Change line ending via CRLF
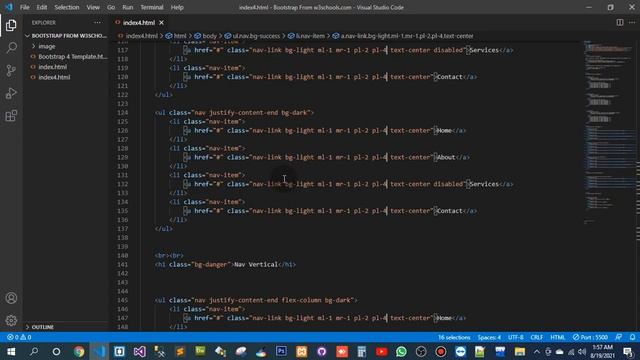The width and height of the screenshot is (640, 360). tap(536, 337)
